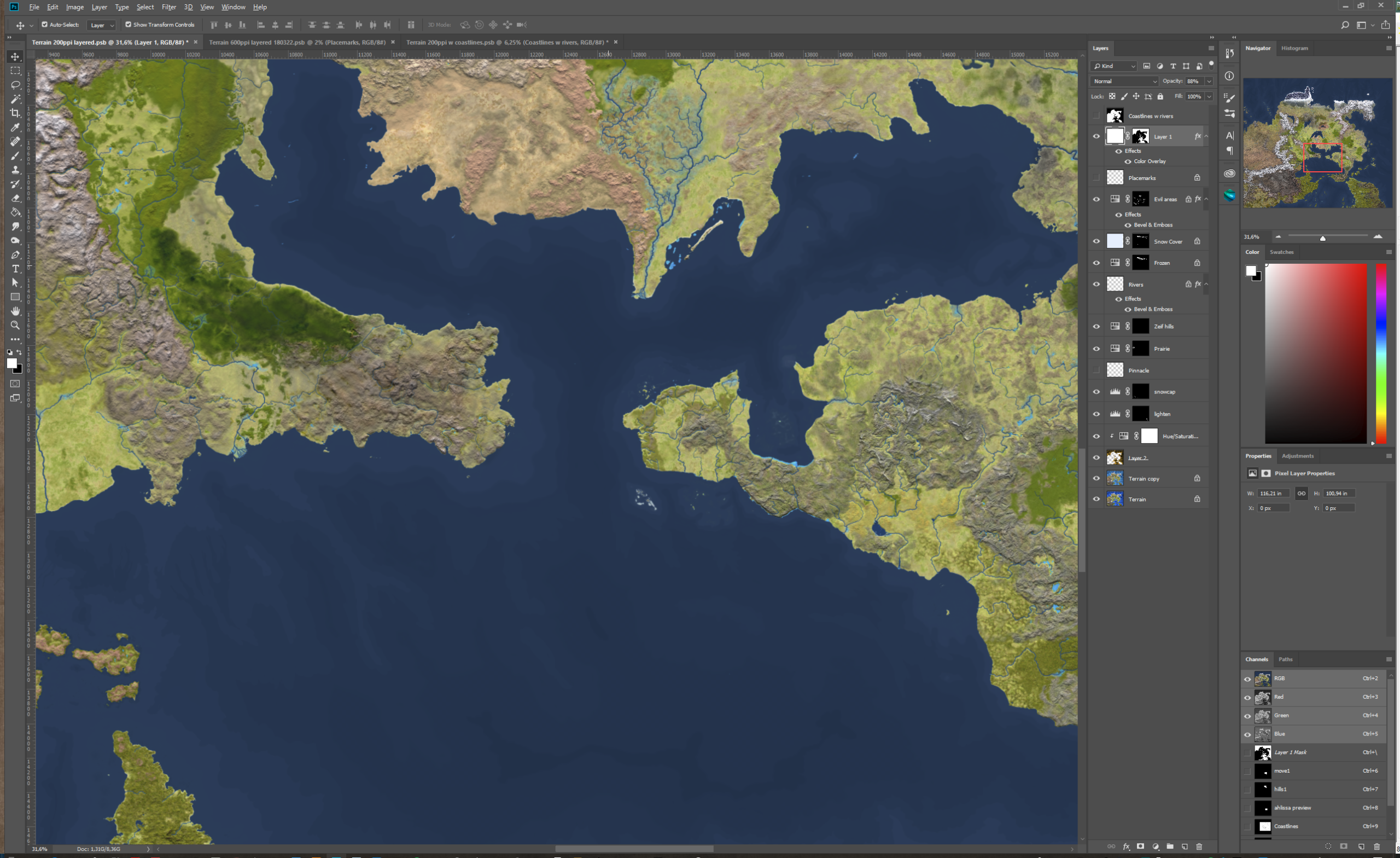This screenshot has height=858, width=1400.
Task: Open the Filter menu
Action: tap(169, 7)
